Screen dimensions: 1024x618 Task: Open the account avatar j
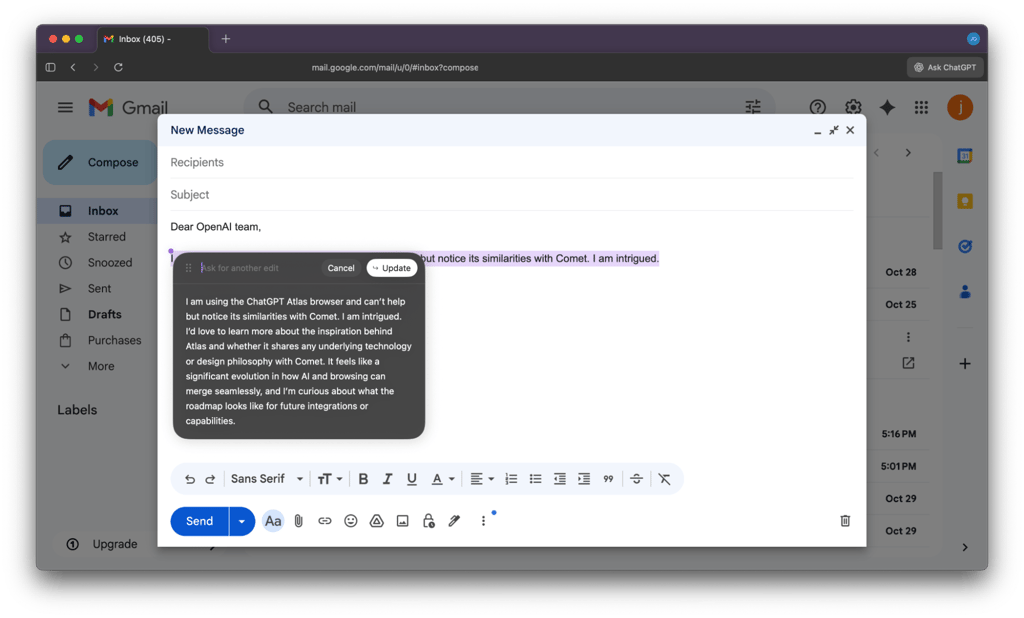click(960, 107)
